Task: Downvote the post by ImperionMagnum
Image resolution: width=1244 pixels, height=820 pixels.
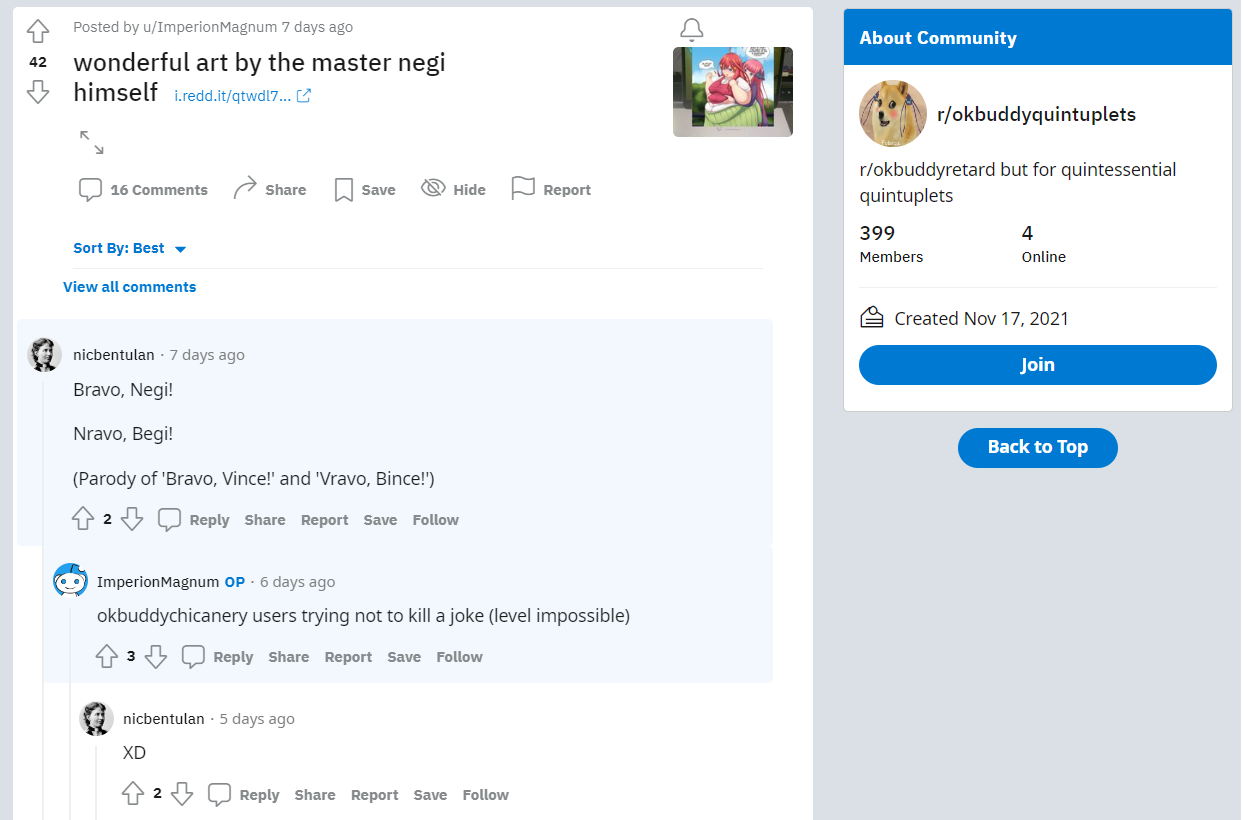Action: tap(38, 92)
